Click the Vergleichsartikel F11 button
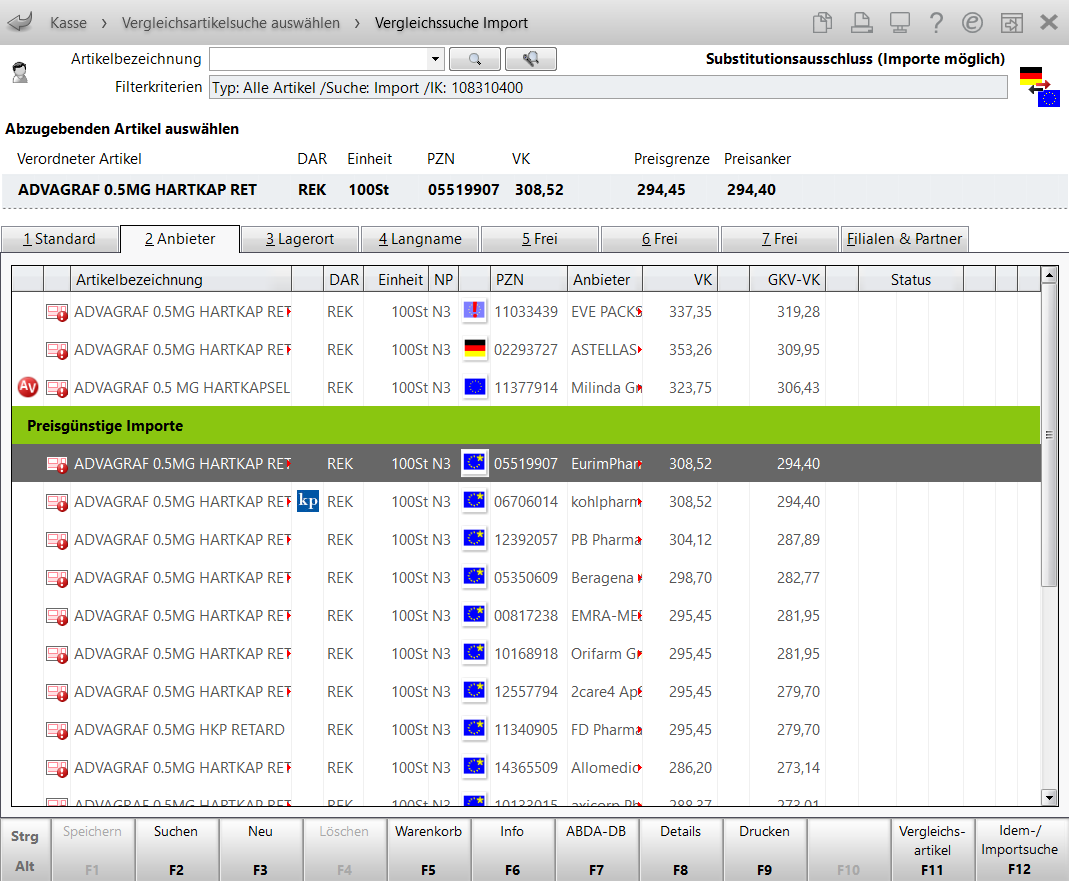This screenshot has width=1069, height=881. click(x=932, y=850)
